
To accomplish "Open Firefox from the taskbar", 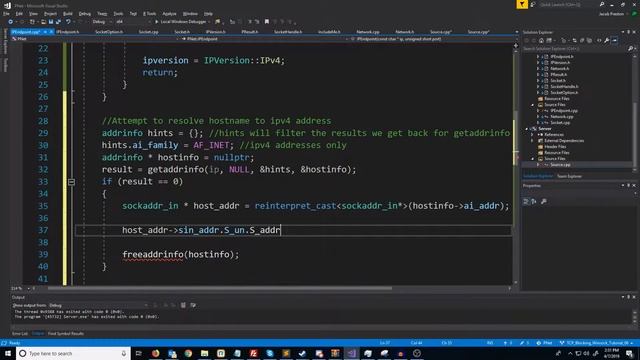I will point(156,353).
